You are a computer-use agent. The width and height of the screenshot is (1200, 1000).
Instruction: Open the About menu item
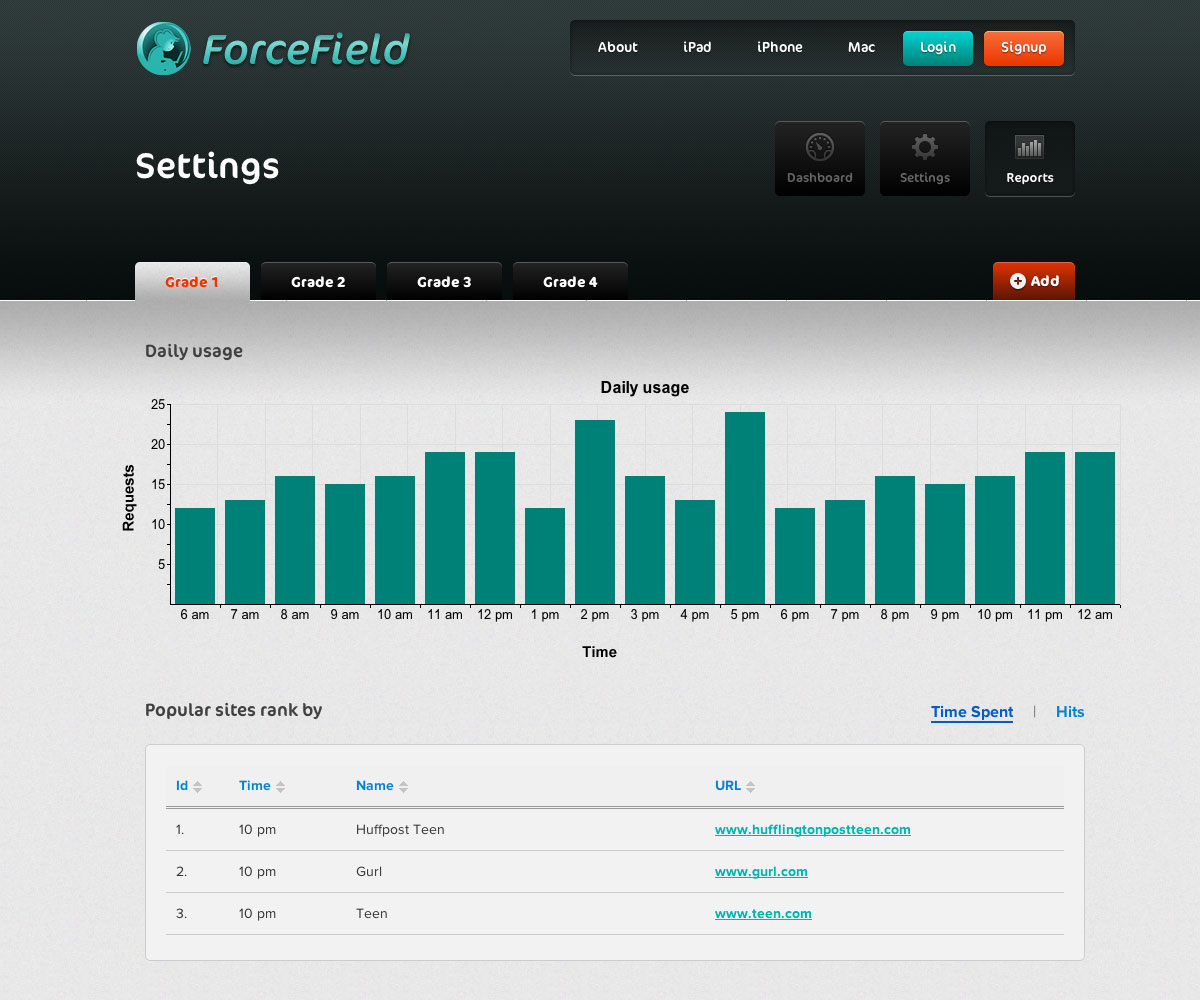(x=617, y=47)
